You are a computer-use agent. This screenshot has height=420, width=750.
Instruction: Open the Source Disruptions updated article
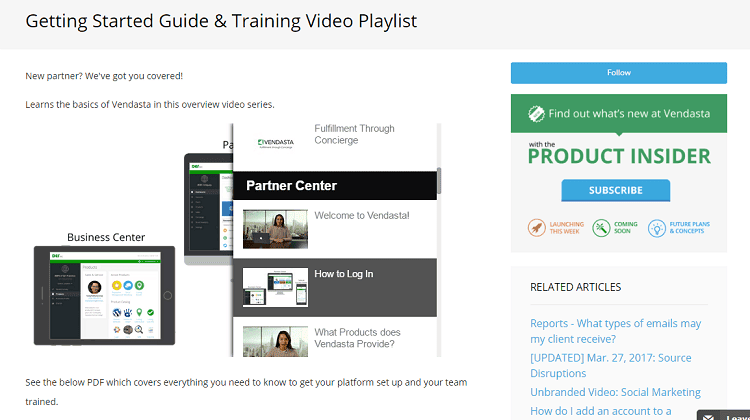(x=610, y=365)
